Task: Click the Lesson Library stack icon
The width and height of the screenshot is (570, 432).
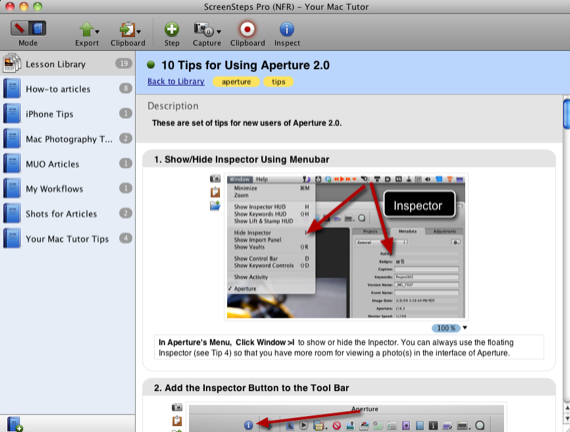Action: 12,63
